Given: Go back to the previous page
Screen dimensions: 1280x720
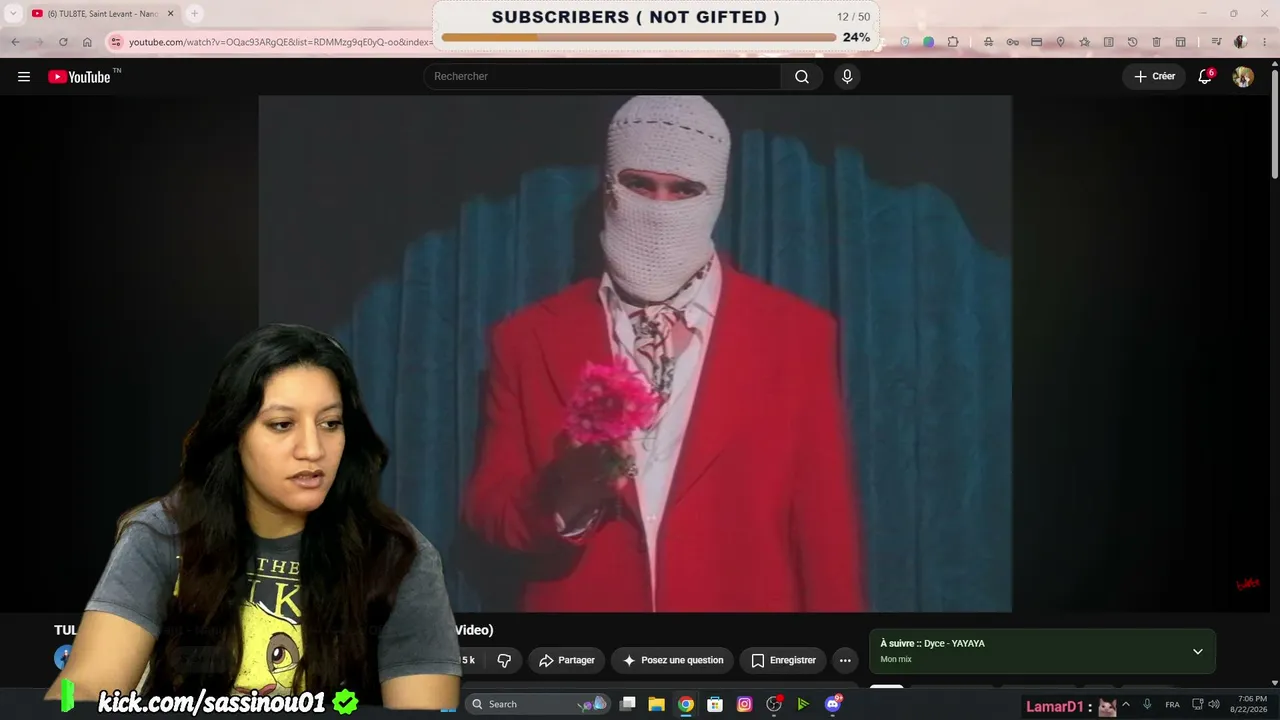Looking at the screenshot, I should [x=15, y=42].
